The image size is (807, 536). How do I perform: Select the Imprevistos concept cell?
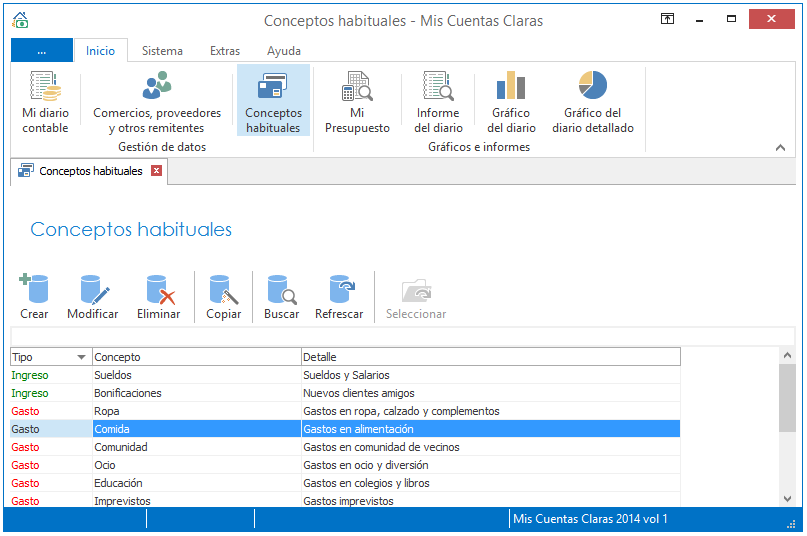(197, 500)
